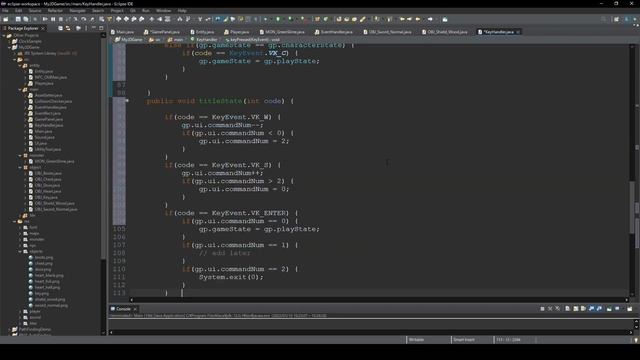
Task: Collapse the res folder node
Action: [15, 221]
